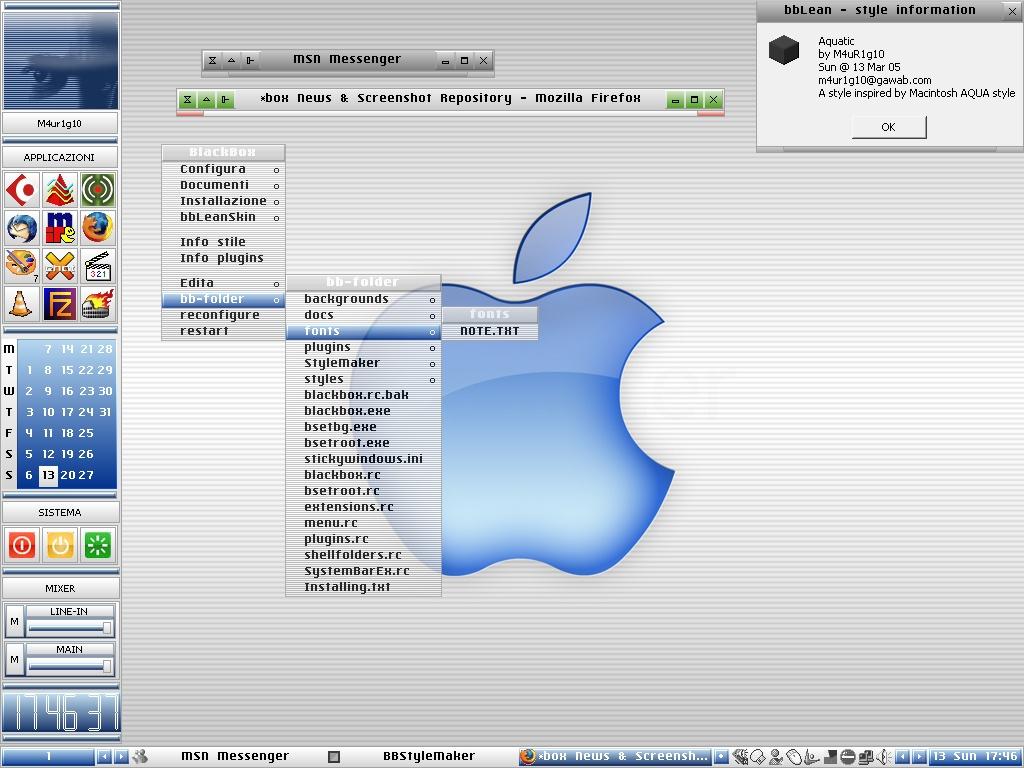Toggle mute M button for MAIN mixer

(x=14, y=659)
